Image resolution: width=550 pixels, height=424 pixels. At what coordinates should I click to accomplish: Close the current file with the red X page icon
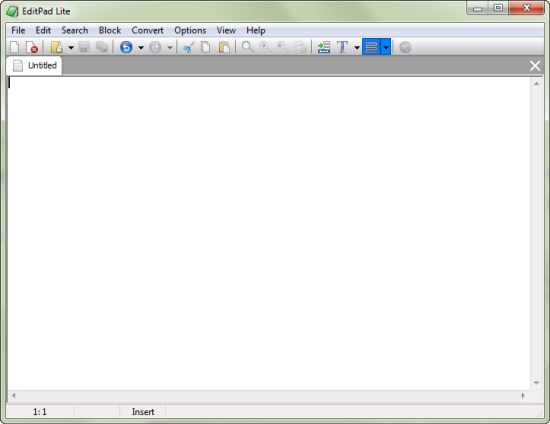tap(32, 47)
